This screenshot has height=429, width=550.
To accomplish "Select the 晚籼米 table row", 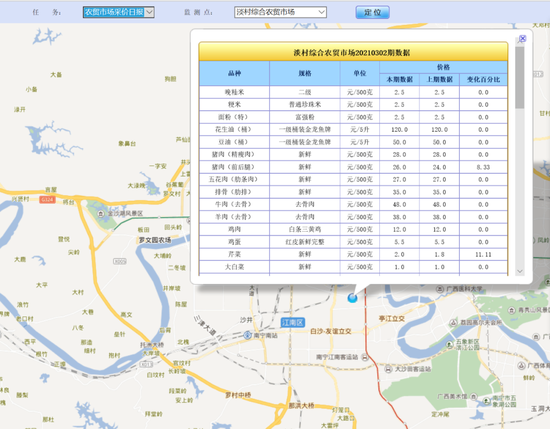I will point(353,92).
